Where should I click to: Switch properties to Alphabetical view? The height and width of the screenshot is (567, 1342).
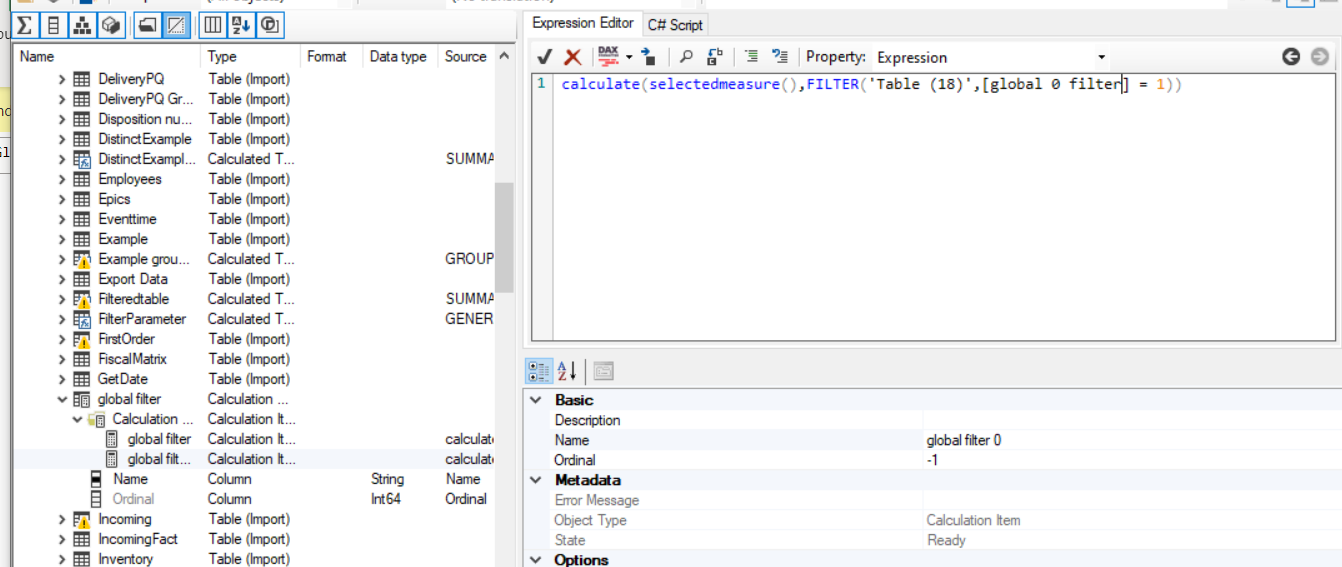pyautogui.click(x=567, y=372)
